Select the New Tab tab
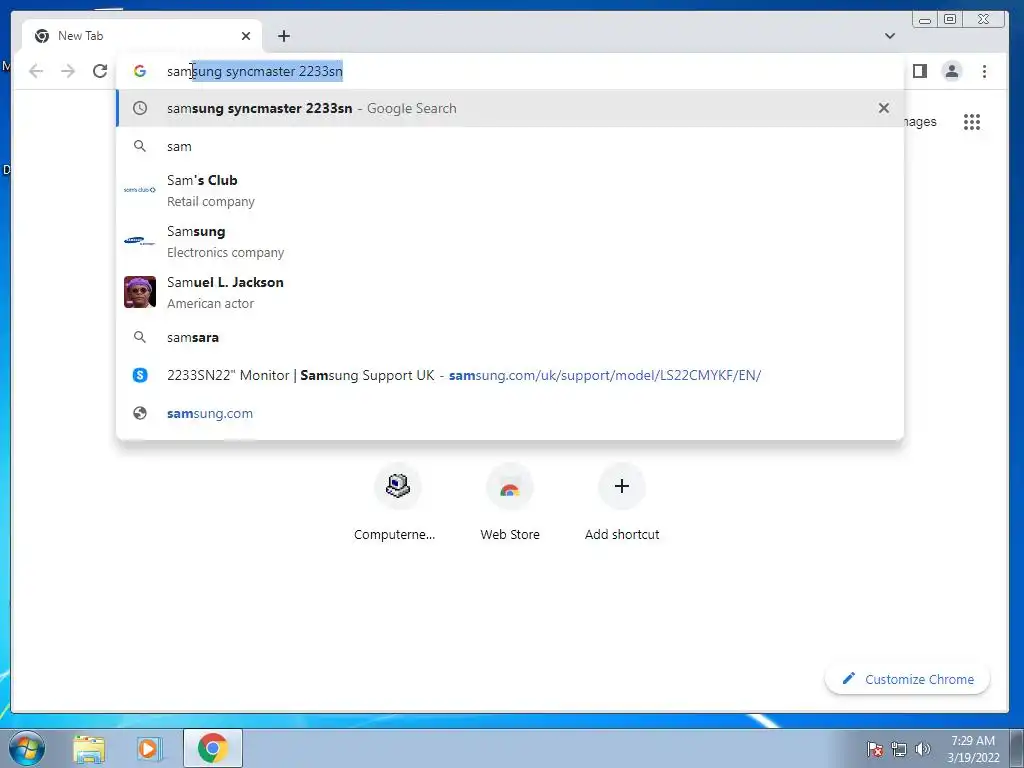Screen dimensions: 1024x768 click(142, 36)
